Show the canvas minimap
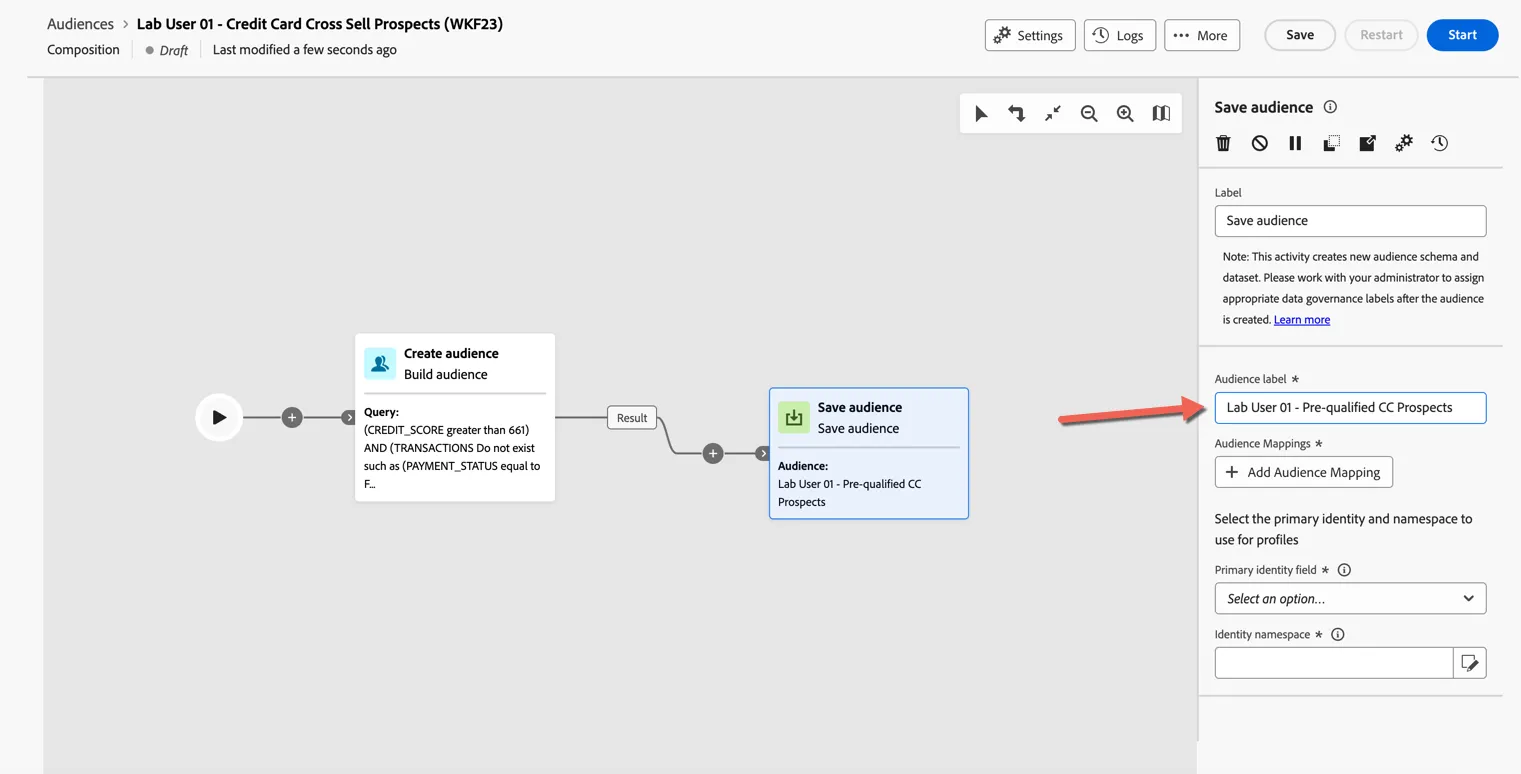The image size is (1521, 774). (x=1161, y=114)
